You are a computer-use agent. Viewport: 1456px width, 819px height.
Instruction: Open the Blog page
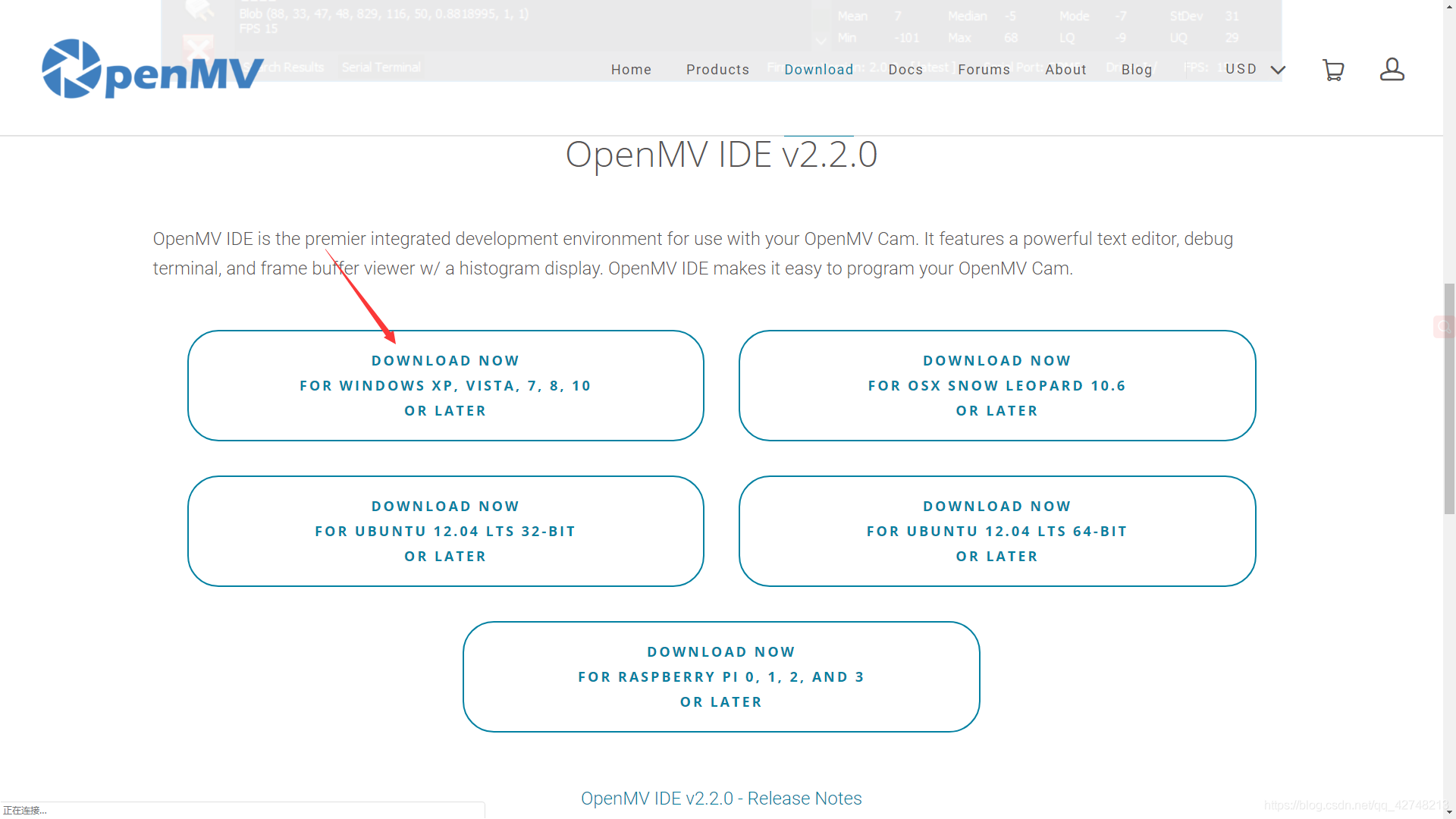(1137, 69)
